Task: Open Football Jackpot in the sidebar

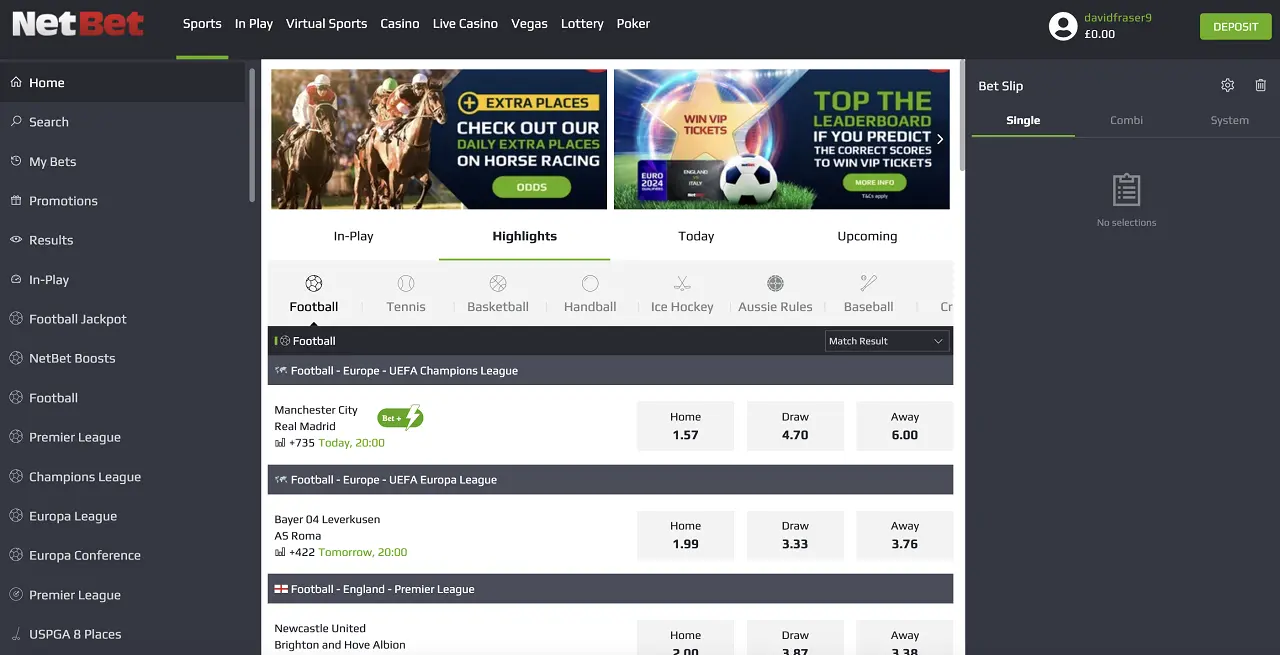Action: tap(78, 319)
